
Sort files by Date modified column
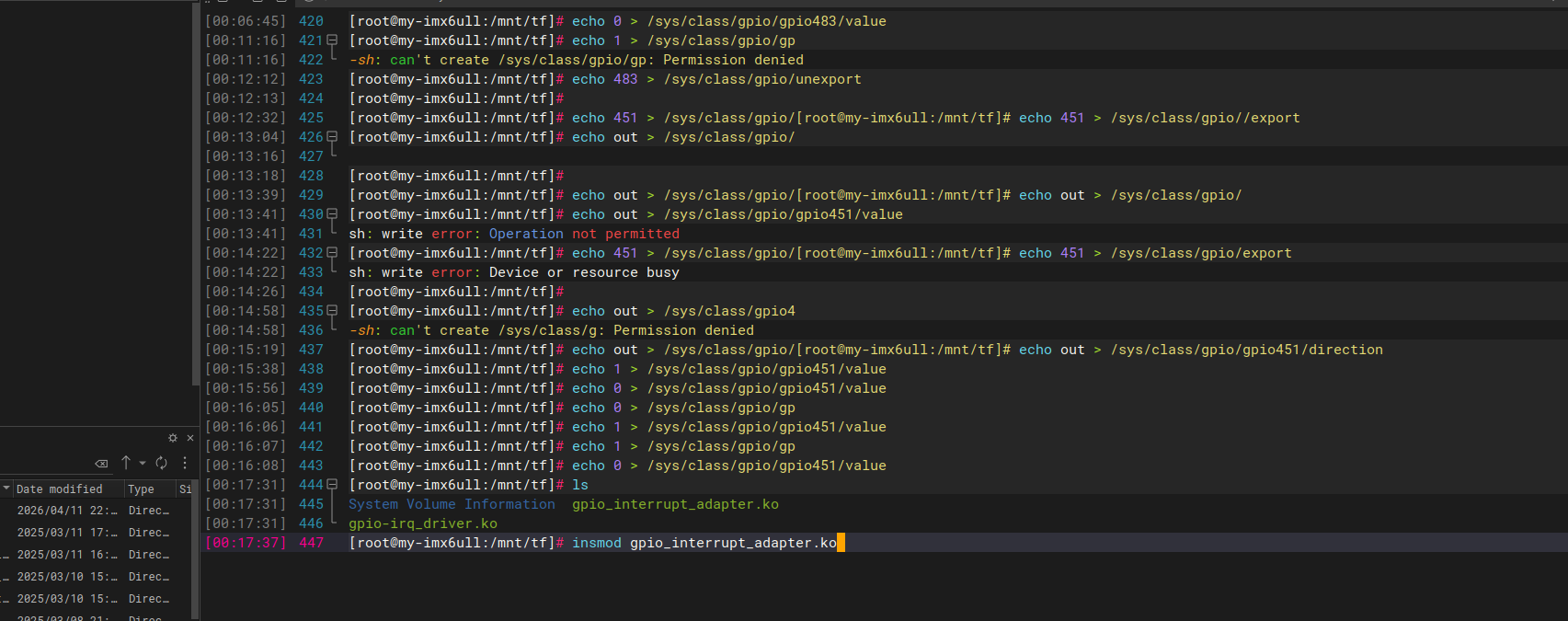click(x=68, y=489)
